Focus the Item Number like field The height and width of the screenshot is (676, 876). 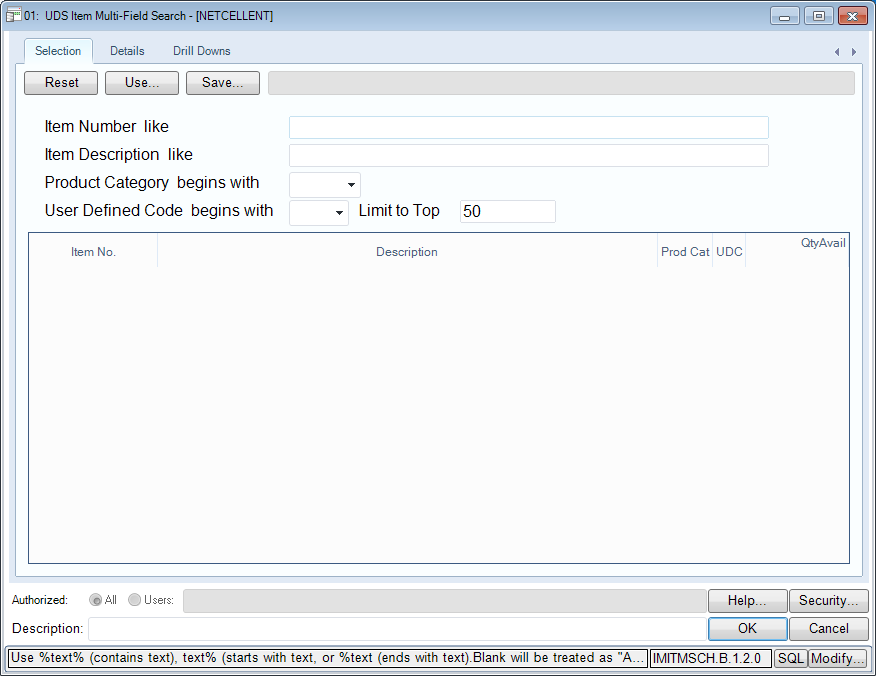(x=528, y=127)
